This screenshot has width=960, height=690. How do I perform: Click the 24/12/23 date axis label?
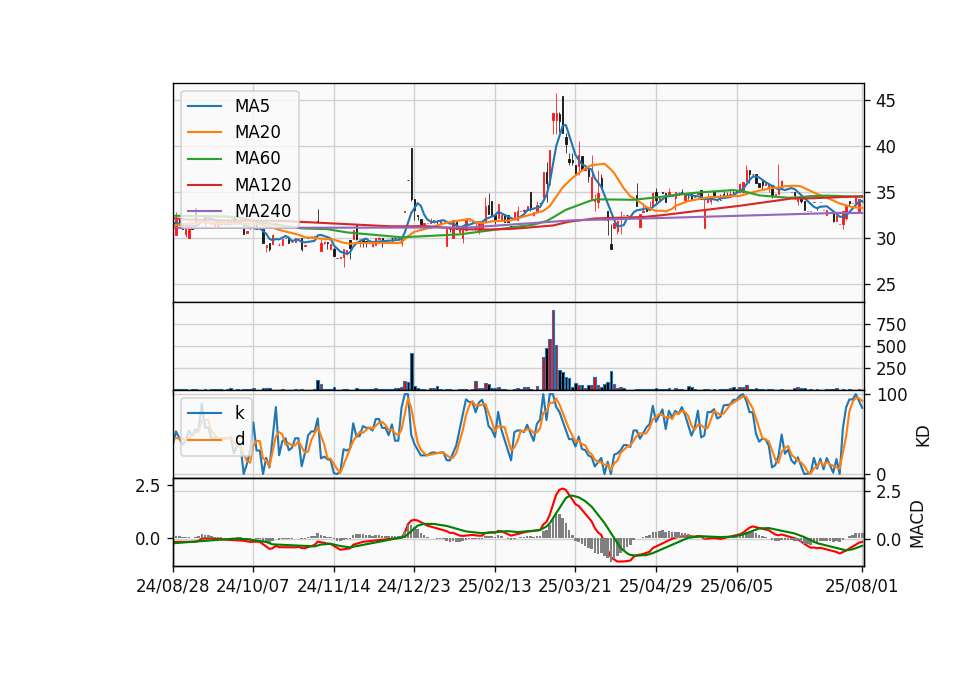[414, 586]
